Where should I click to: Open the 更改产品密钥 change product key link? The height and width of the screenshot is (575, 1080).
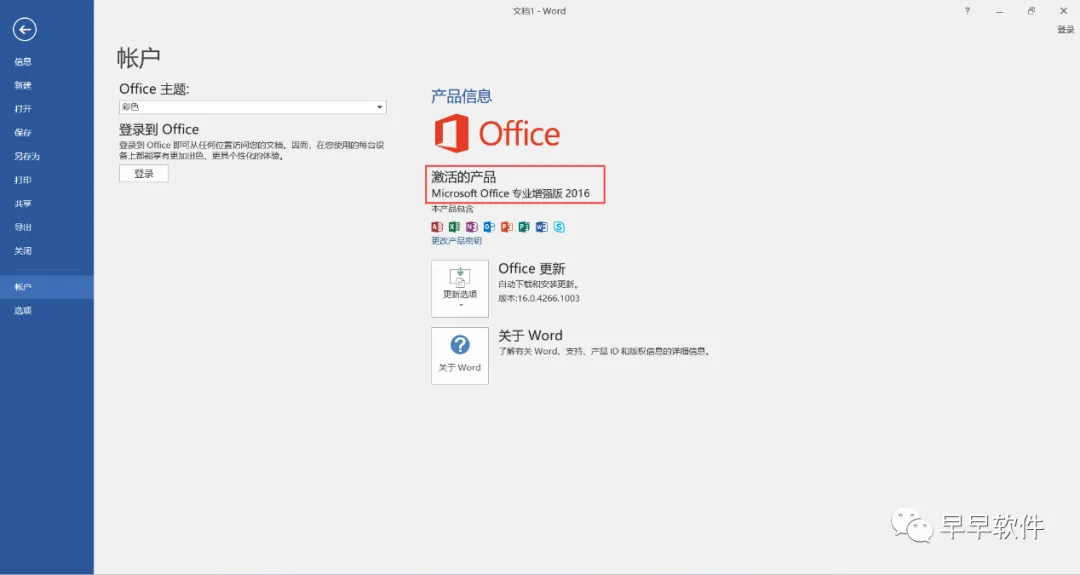tap(456, 241)
